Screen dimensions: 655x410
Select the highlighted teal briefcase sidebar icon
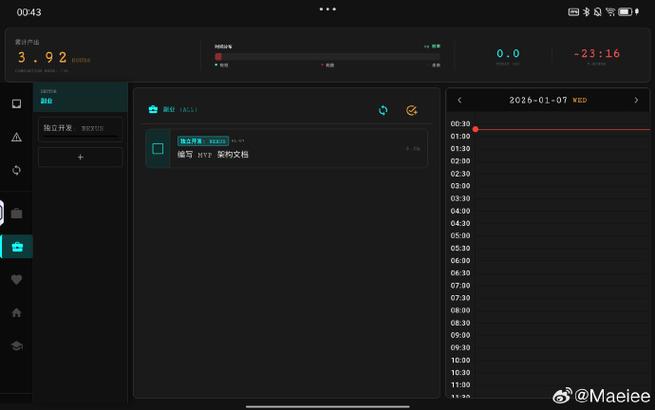17,247
